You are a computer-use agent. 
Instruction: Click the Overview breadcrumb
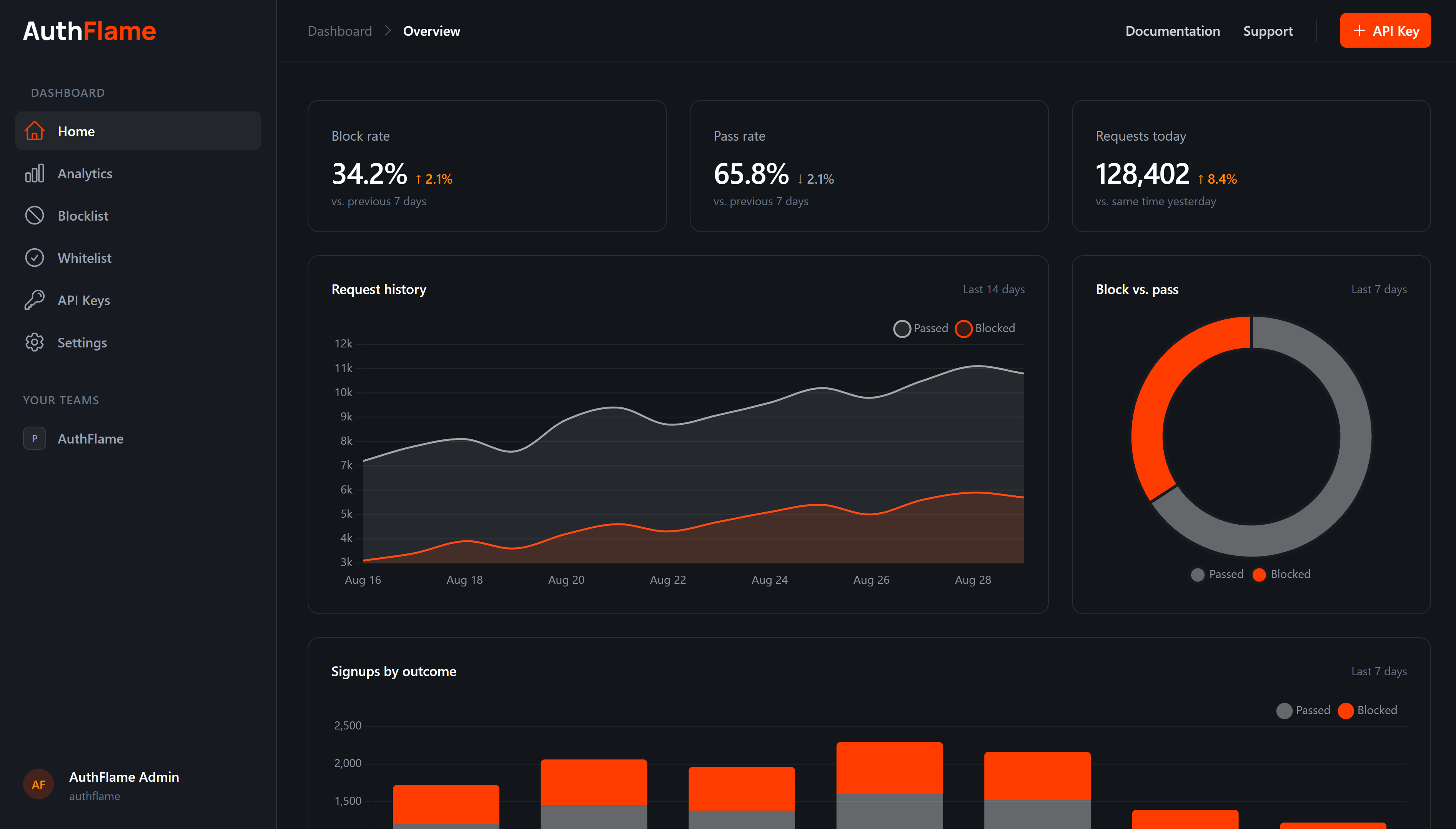[x=431, y=31]
